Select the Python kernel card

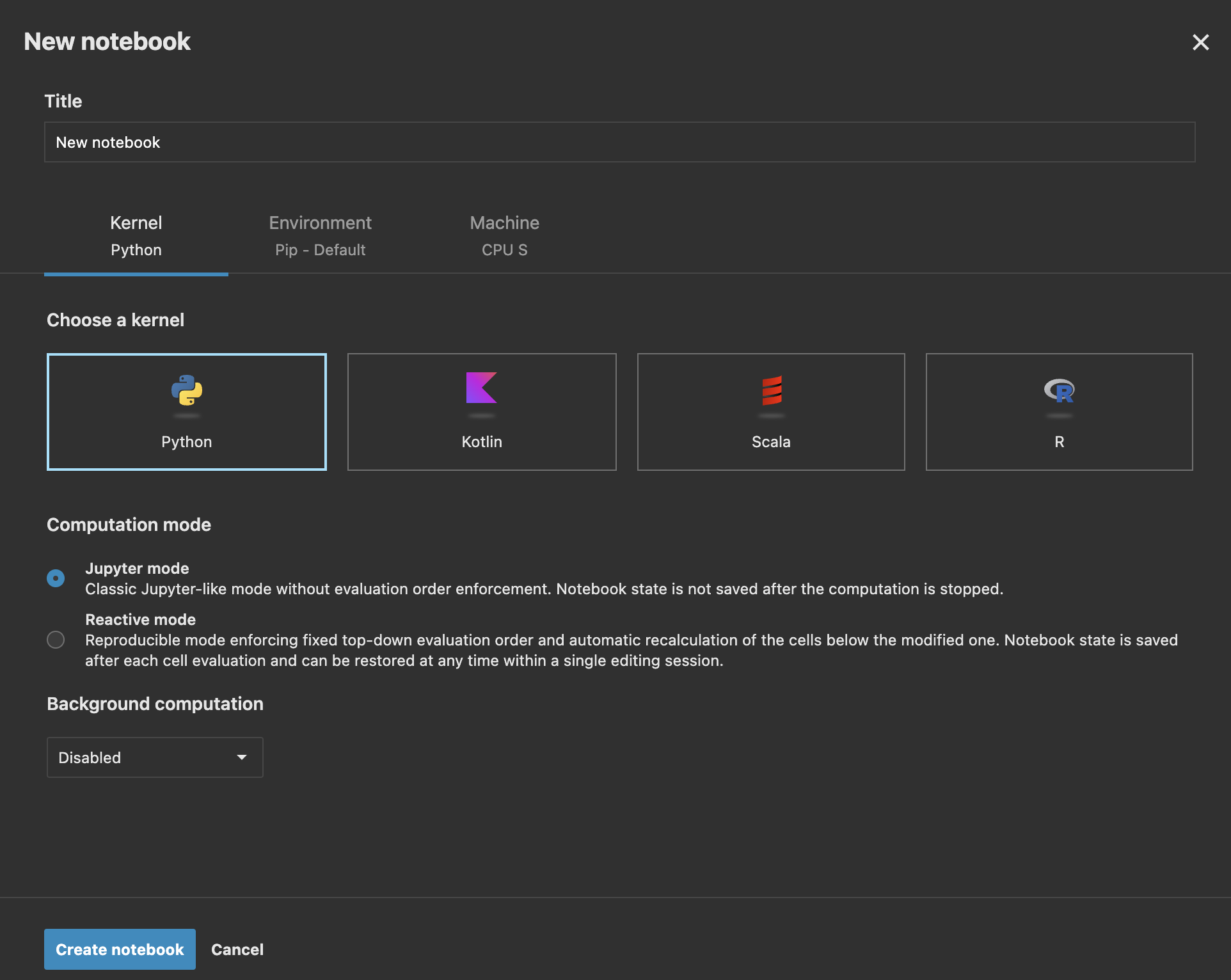point(186,411)
